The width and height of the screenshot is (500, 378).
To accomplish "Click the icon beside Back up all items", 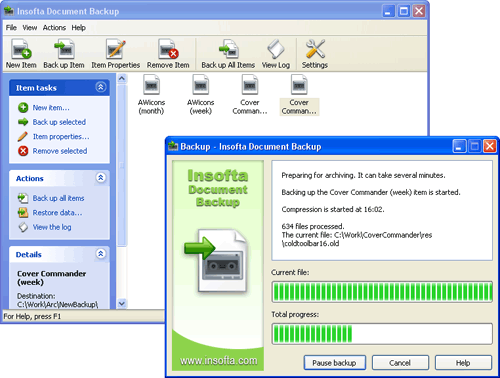I will (x=23, y=198).
